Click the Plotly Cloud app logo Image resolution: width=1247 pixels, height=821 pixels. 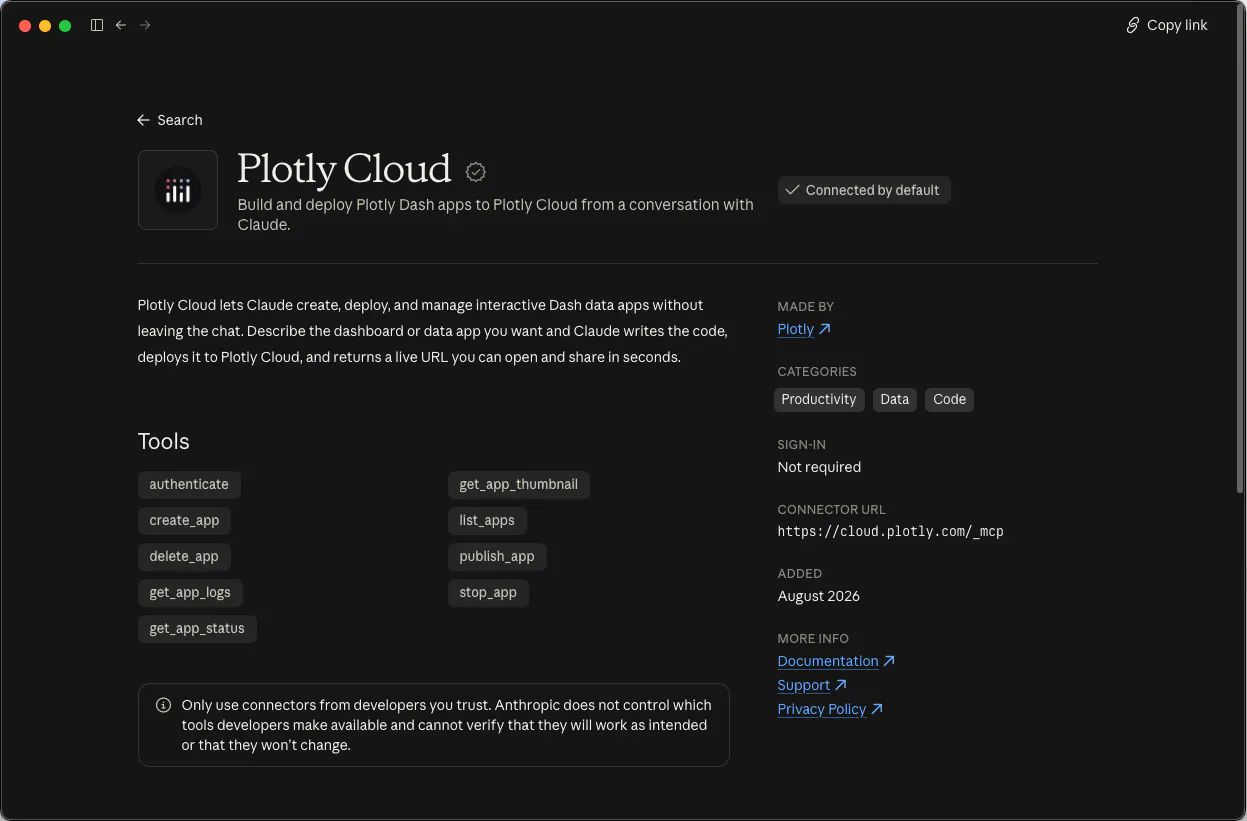[x=178, y=190]
